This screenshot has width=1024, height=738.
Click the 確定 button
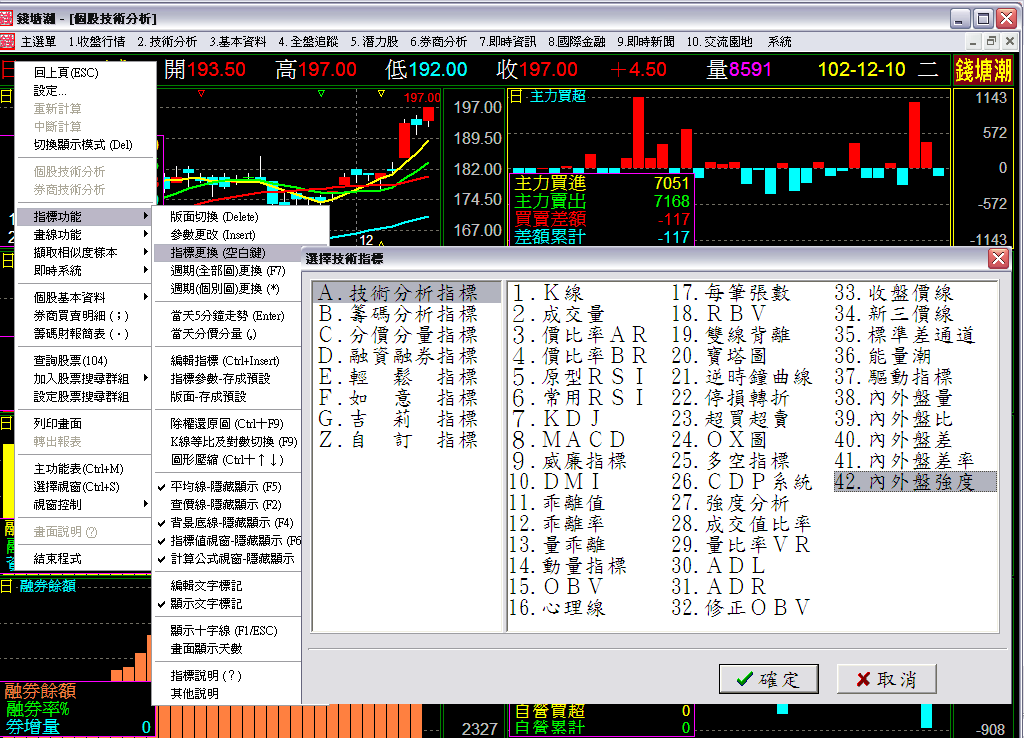pyautogui.click(x=768, y=679)
